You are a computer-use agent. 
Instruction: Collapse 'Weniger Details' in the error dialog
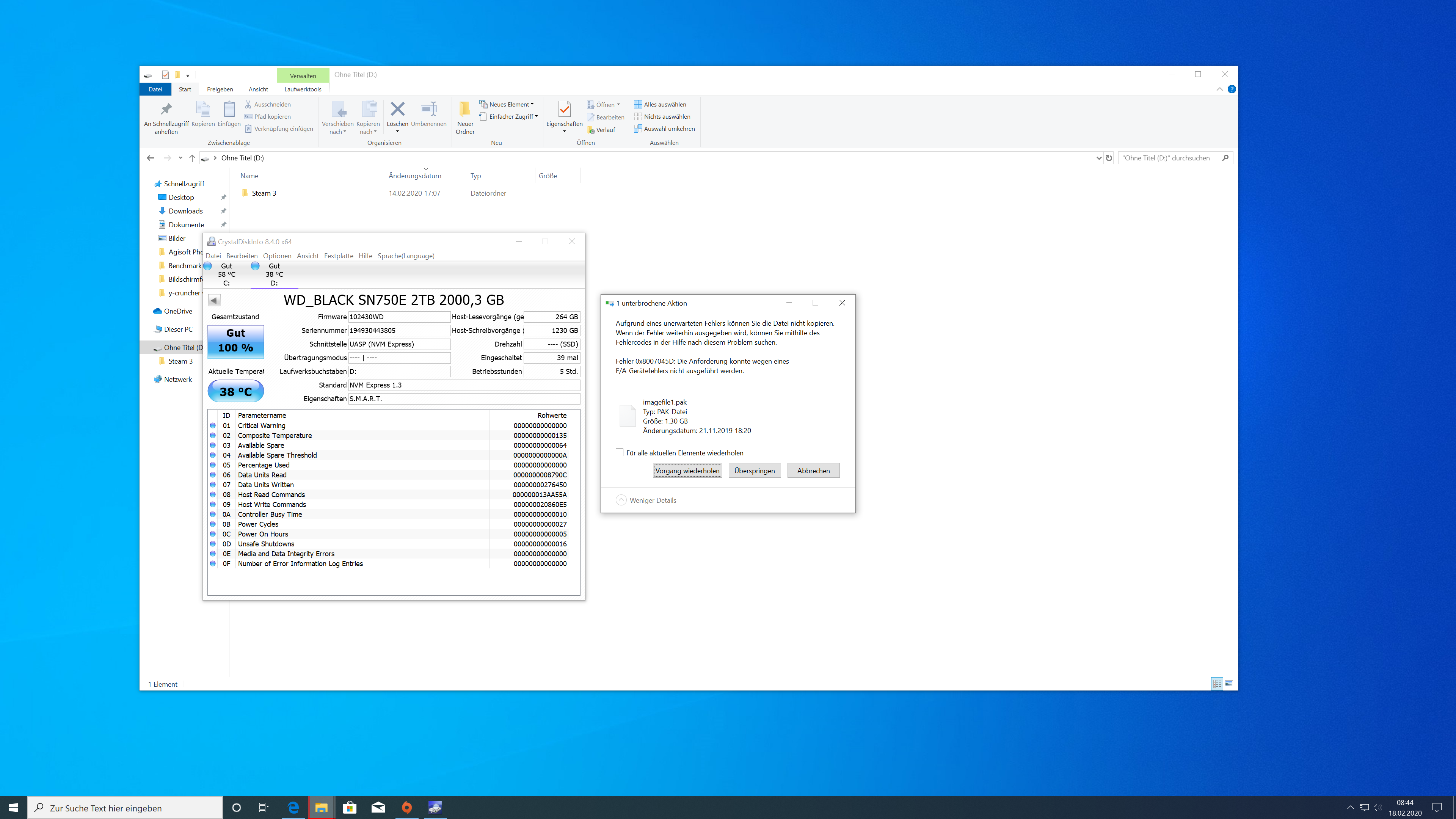[622, 500]
